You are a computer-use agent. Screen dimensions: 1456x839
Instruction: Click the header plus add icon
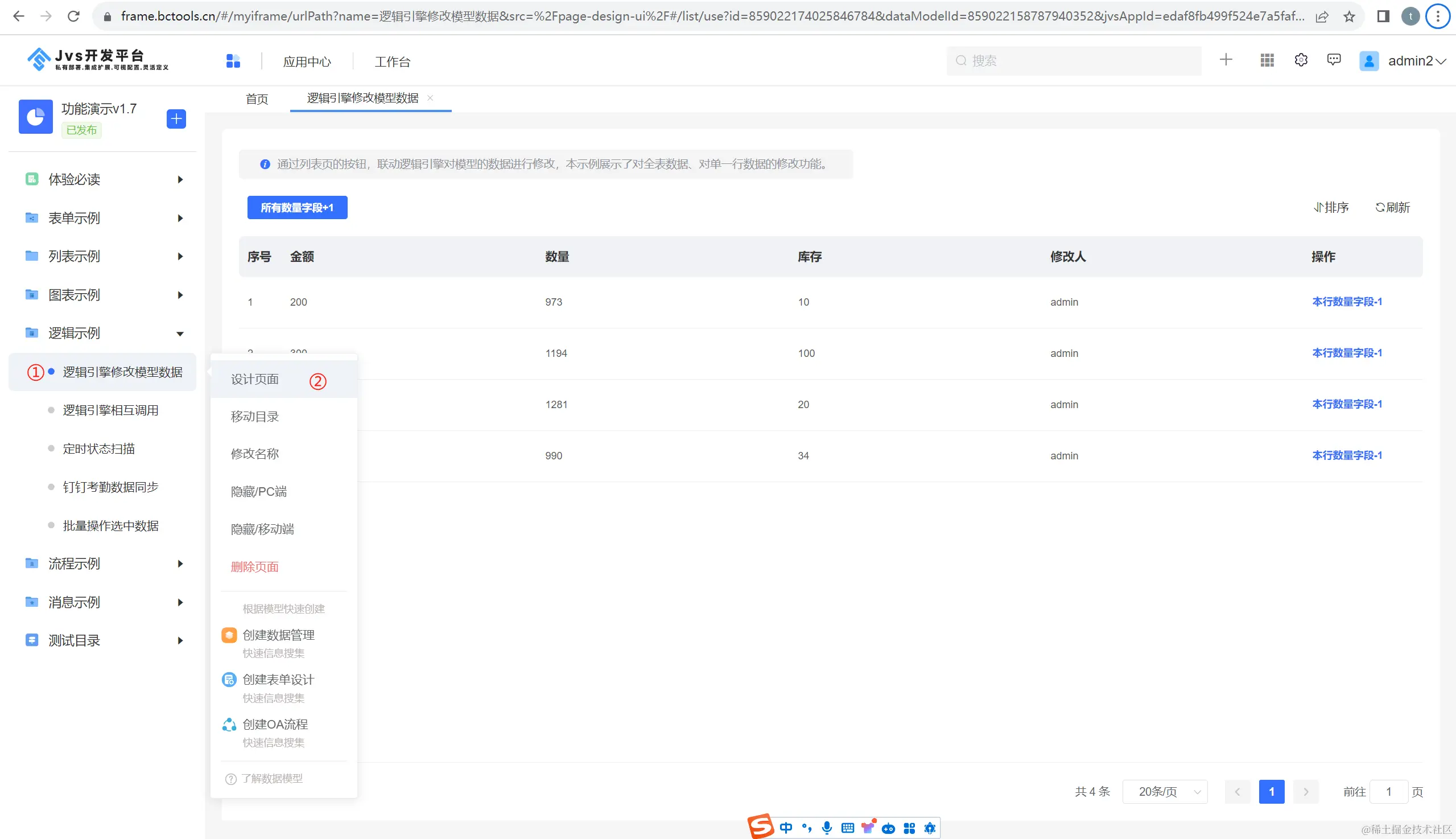point(1226,60)
